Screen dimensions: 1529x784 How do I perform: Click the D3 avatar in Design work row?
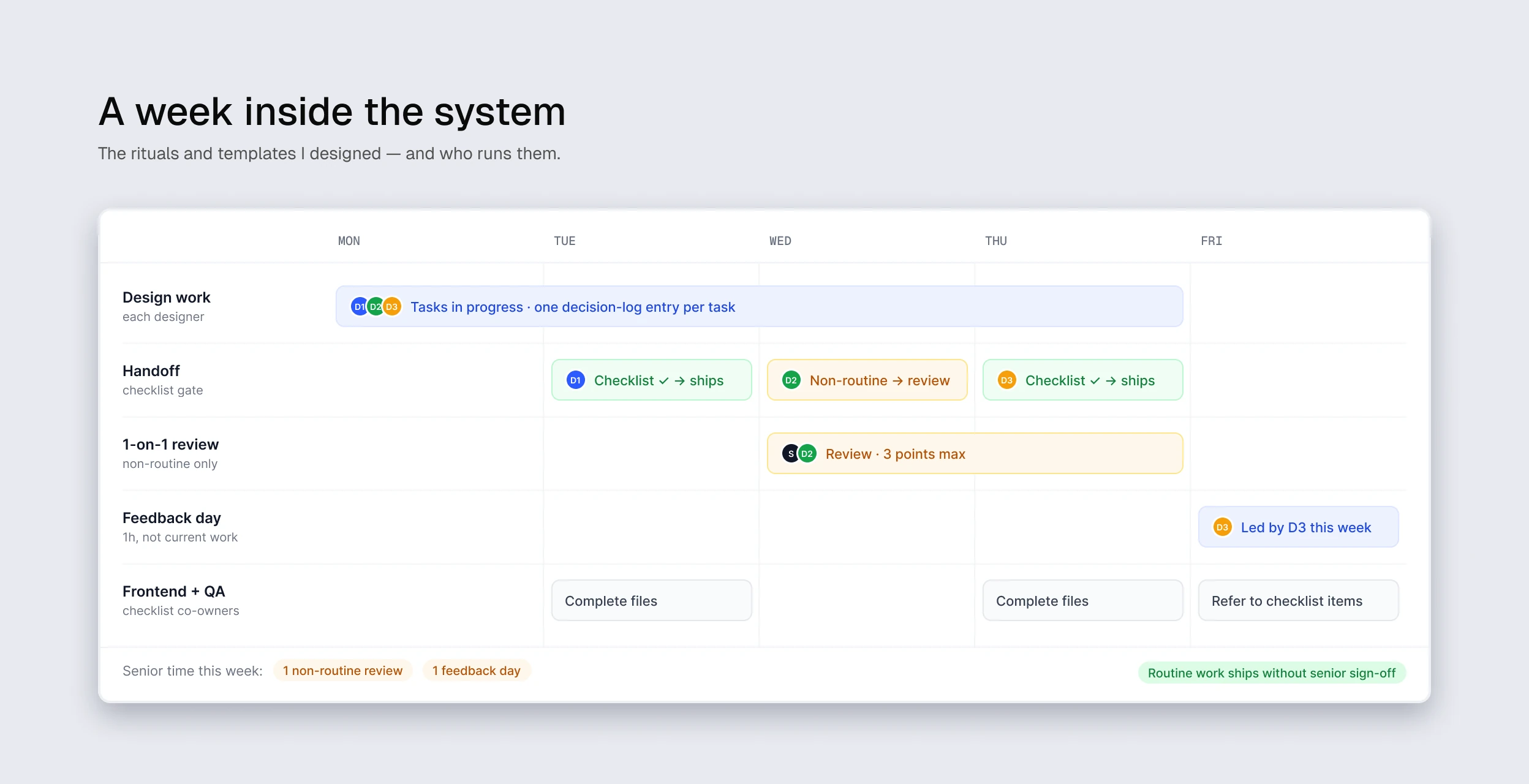tap(392, 306)
